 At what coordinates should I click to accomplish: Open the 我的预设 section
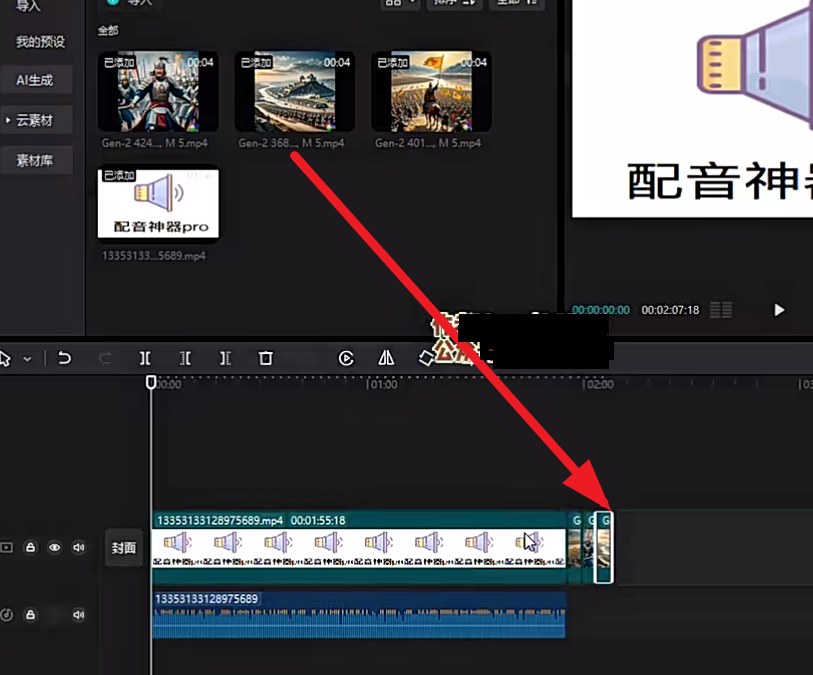pyautogui.click(x=40, y=41)
